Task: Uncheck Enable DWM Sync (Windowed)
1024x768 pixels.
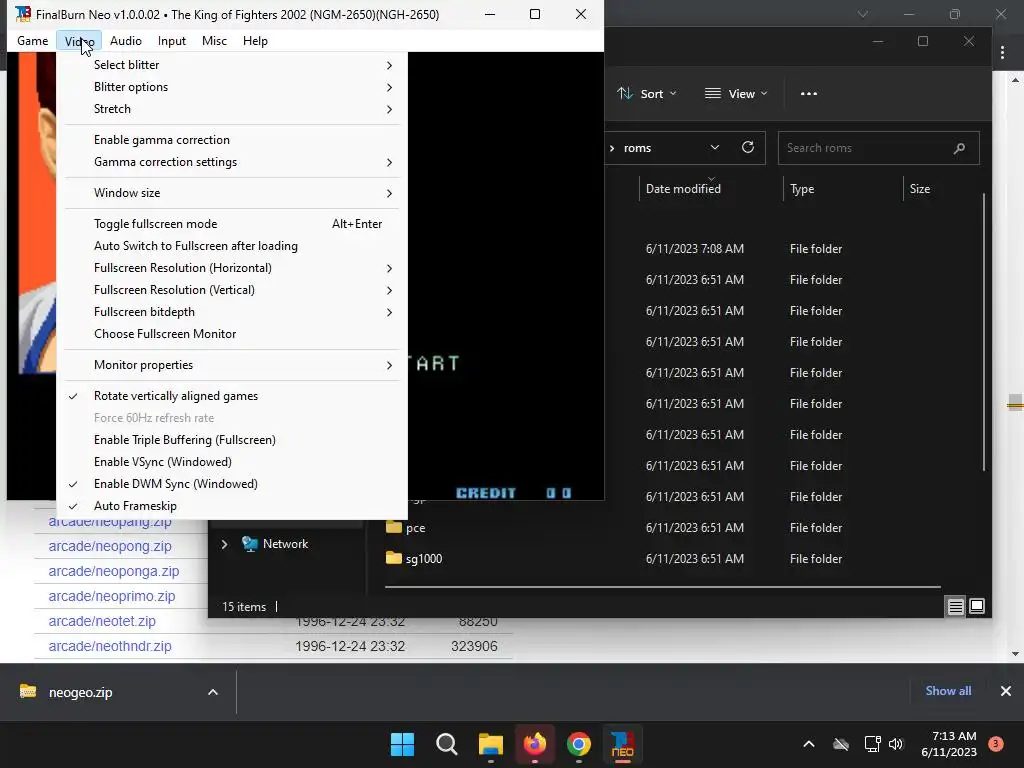Action: (232, 484)
